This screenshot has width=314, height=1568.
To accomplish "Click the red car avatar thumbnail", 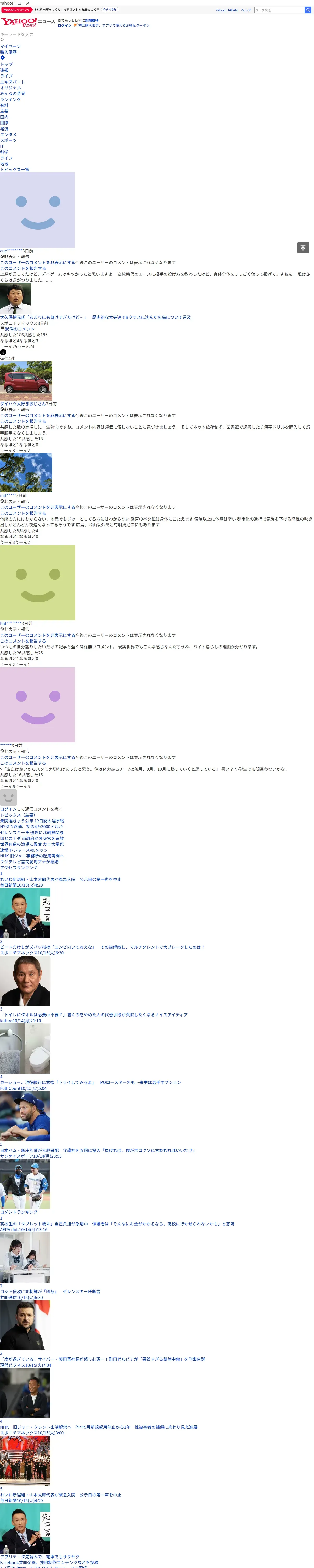I will click(x=26, y=381).
